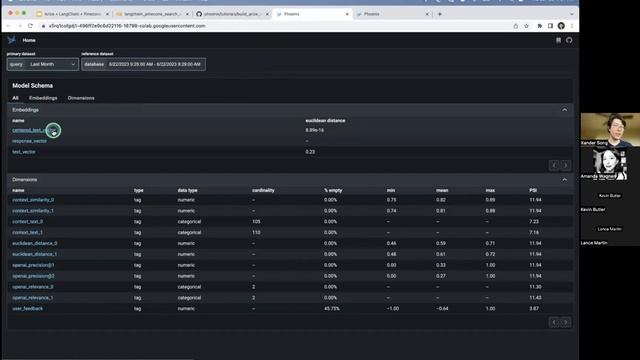The width and height of the screenshot is (640, 360).
Task: Click the Phoenix bird logo in header
Action: pyautogui.click(x=11, y=40)
